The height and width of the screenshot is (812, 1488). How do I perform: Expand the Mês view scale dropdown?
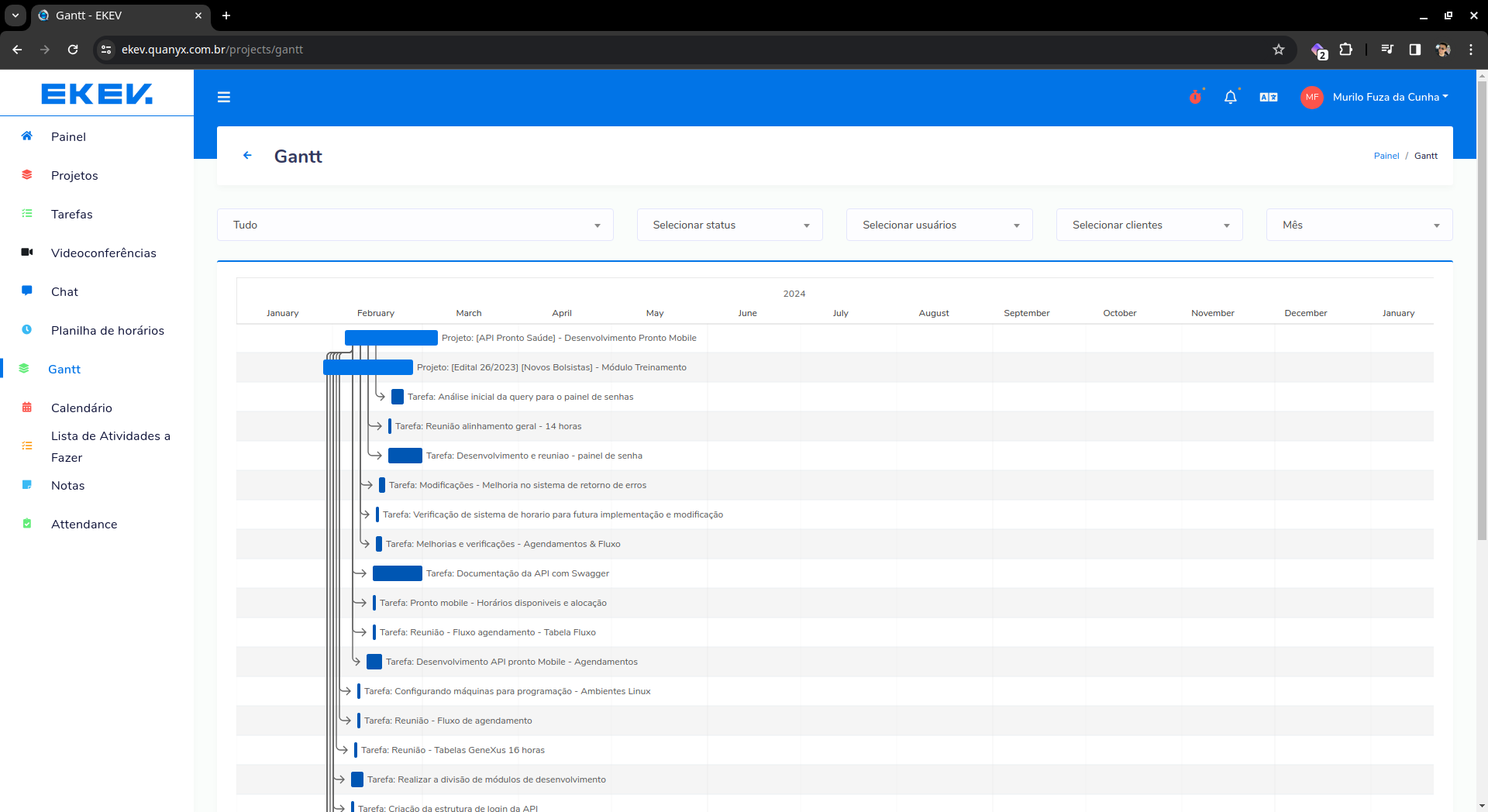click(x=1359, y=225)
